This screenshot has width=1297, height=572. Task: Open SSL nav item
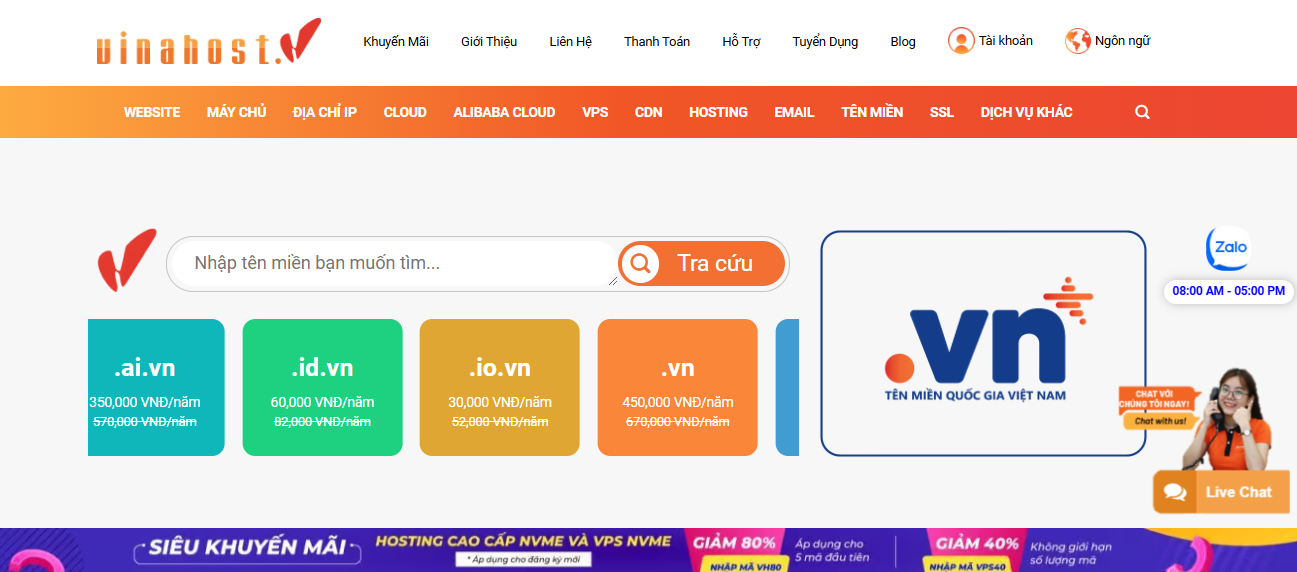(x=942, y=112)
